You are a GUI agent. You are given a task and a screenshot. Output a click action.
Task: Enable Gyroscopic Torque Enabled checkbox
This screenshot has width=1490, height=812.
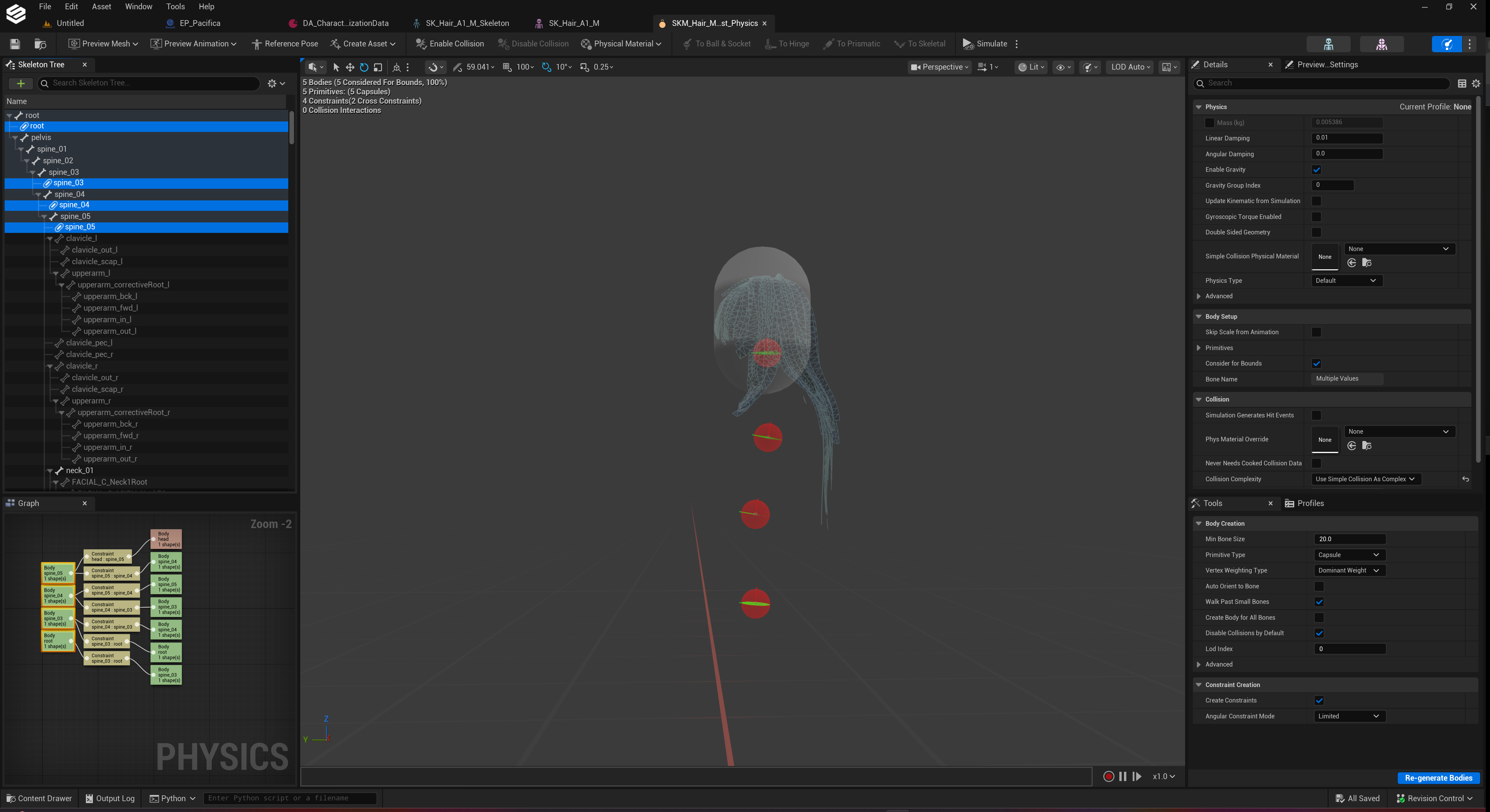pyautogui.click(x=1317, y=216)
